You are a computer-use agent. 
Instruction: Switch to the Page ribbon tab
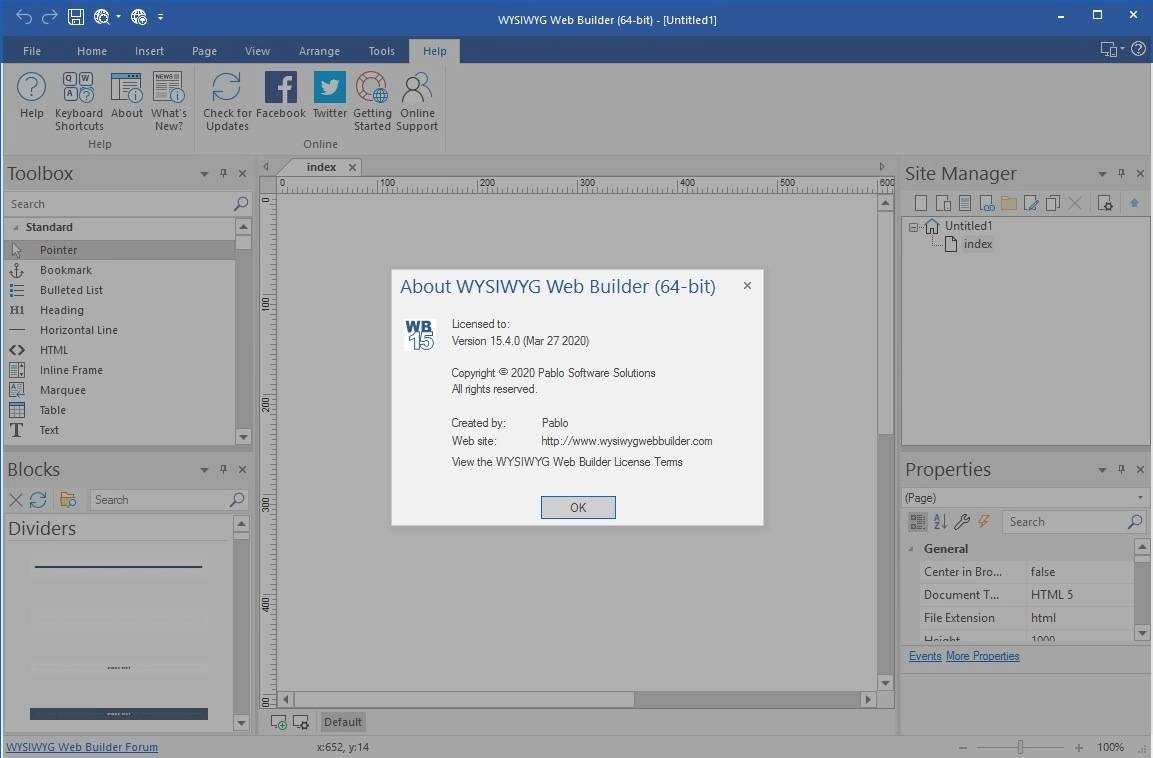[x=204, y=51]
